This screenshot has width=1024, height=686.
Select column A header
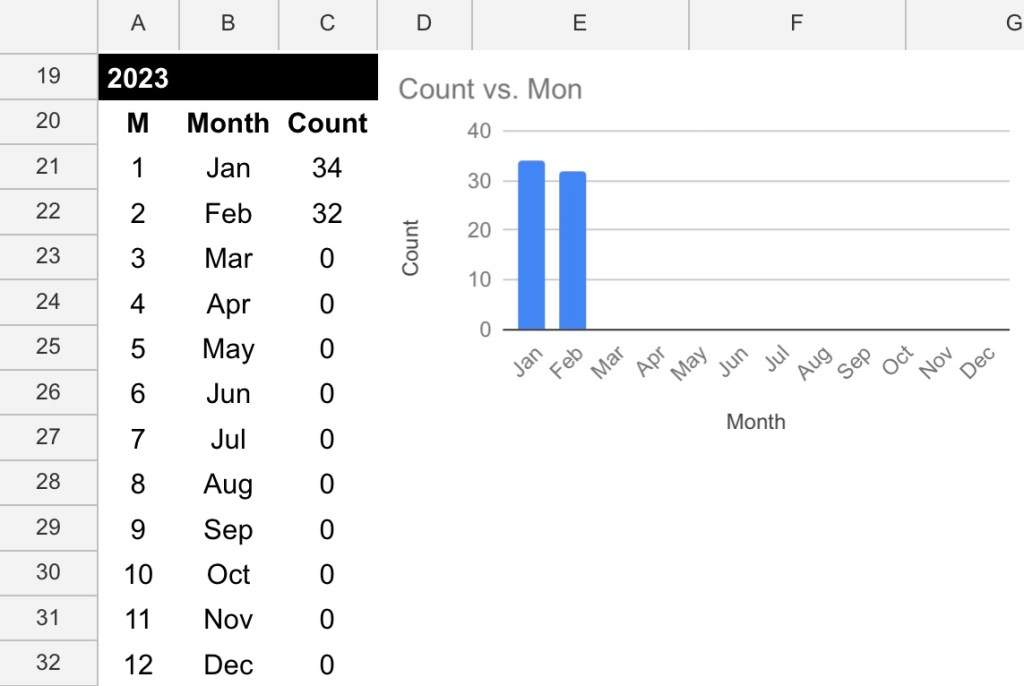coord(138,24)
